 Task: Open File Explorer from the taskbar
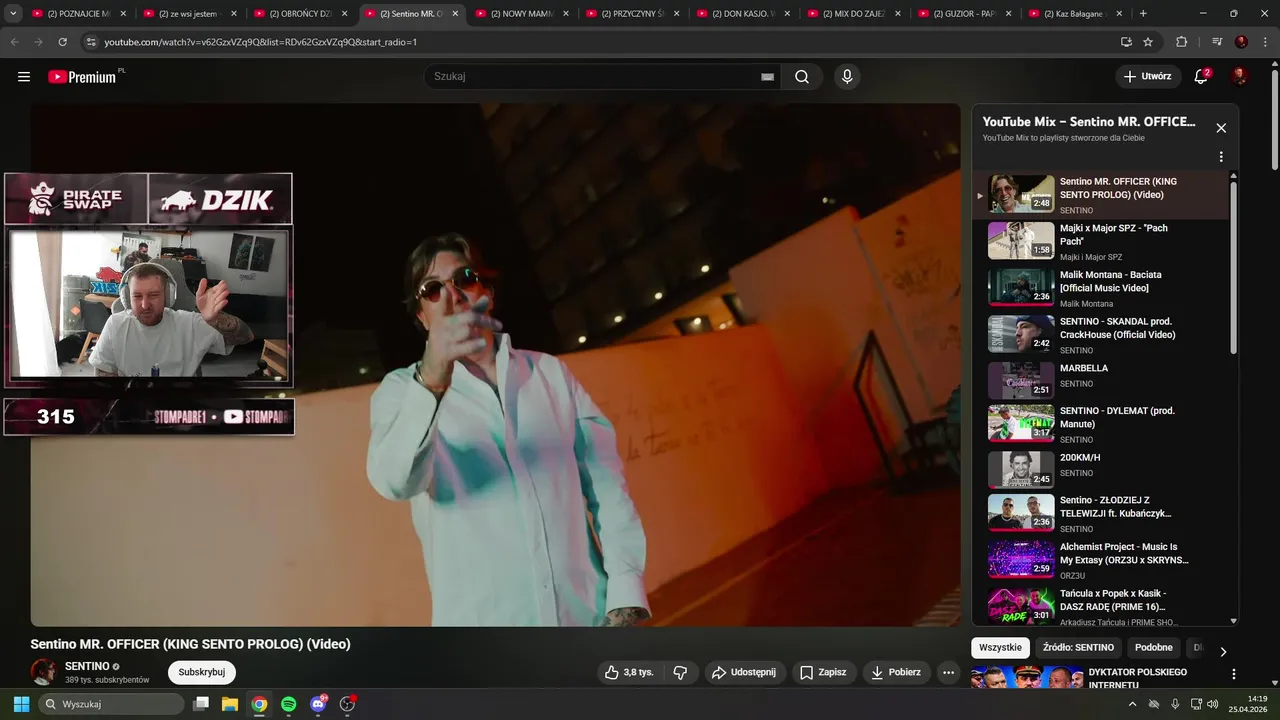coord(229,704)
